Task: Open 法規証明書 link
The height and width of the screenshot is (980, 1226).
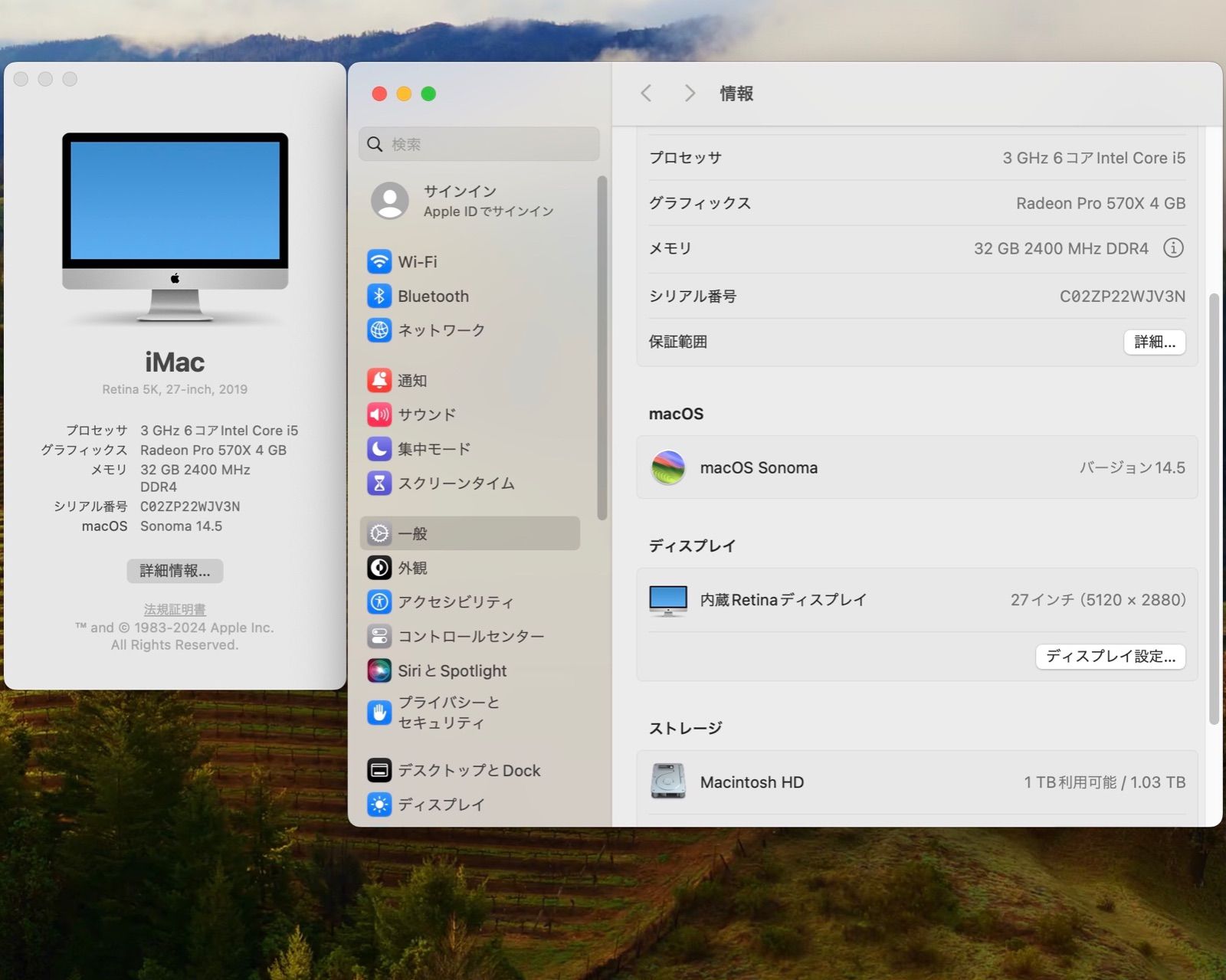Action: pos(175,610)
